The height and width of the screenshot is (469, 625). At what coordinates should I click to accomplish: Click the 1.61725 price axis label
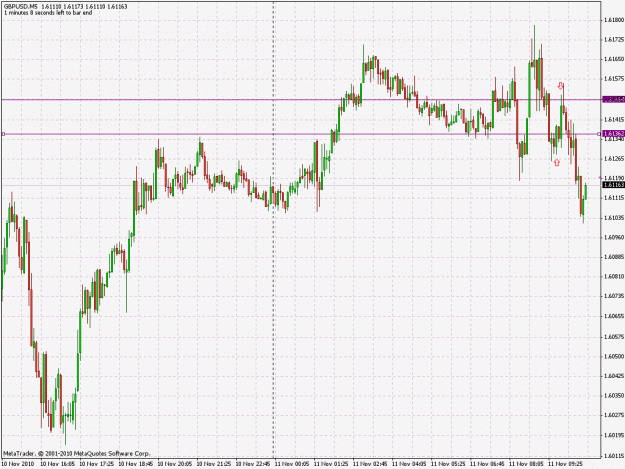(x=614, y=39)
